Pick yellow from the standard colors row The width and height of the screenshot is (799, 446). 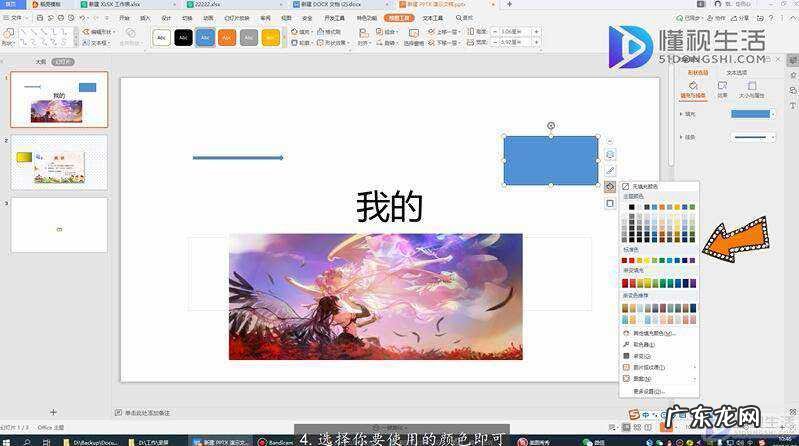[x=647, y=260]
